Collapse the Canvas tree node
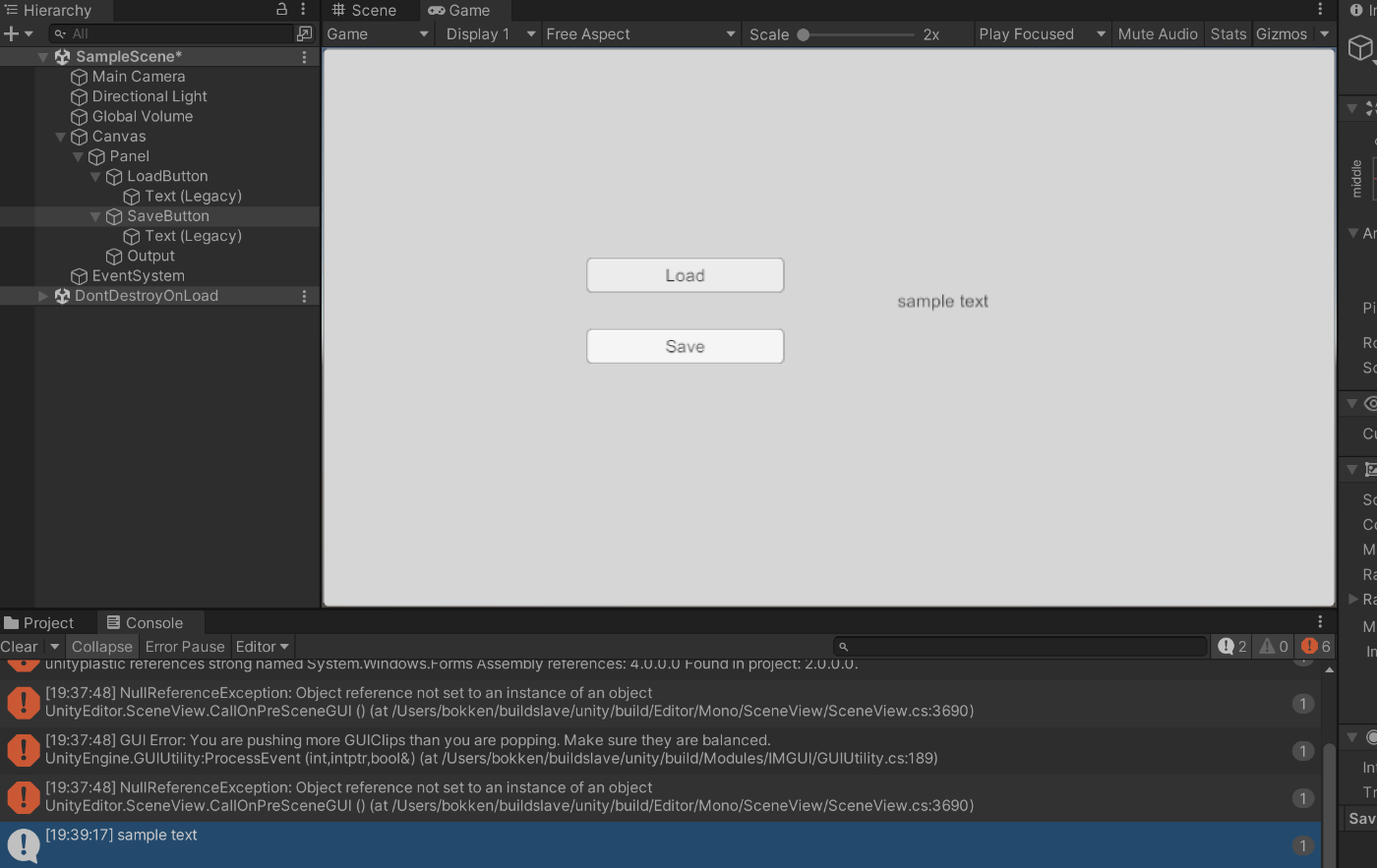The image size is (1377, 868). [60, 137]
